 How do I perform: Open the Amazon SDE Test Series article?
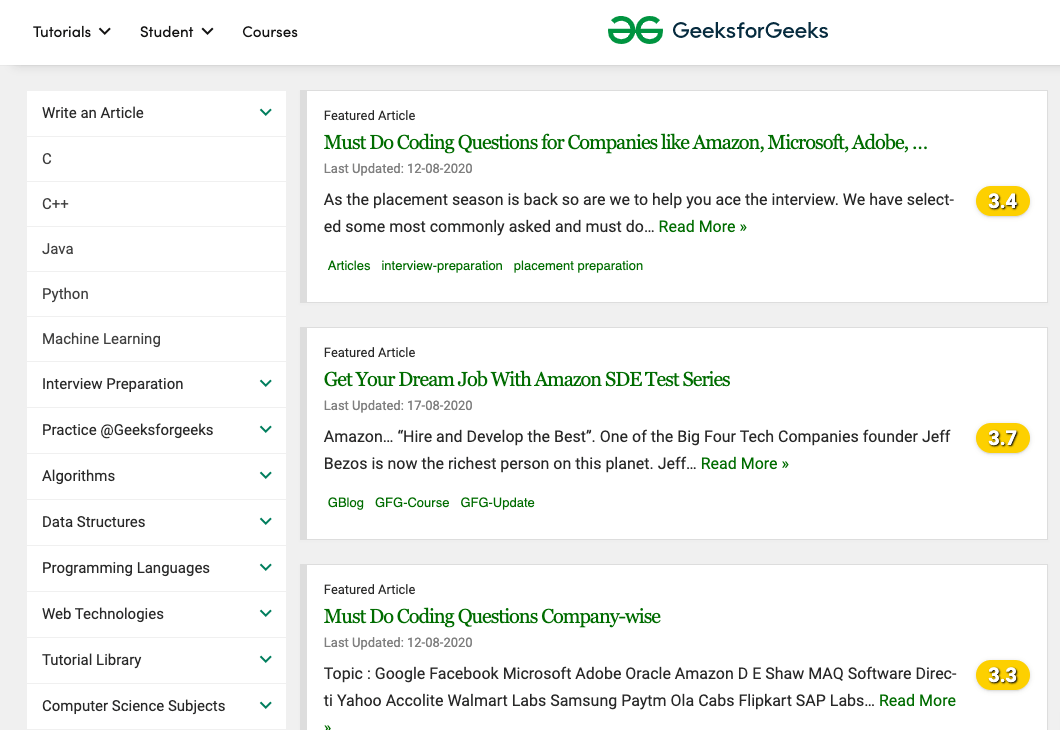click(x=526, y=380)
